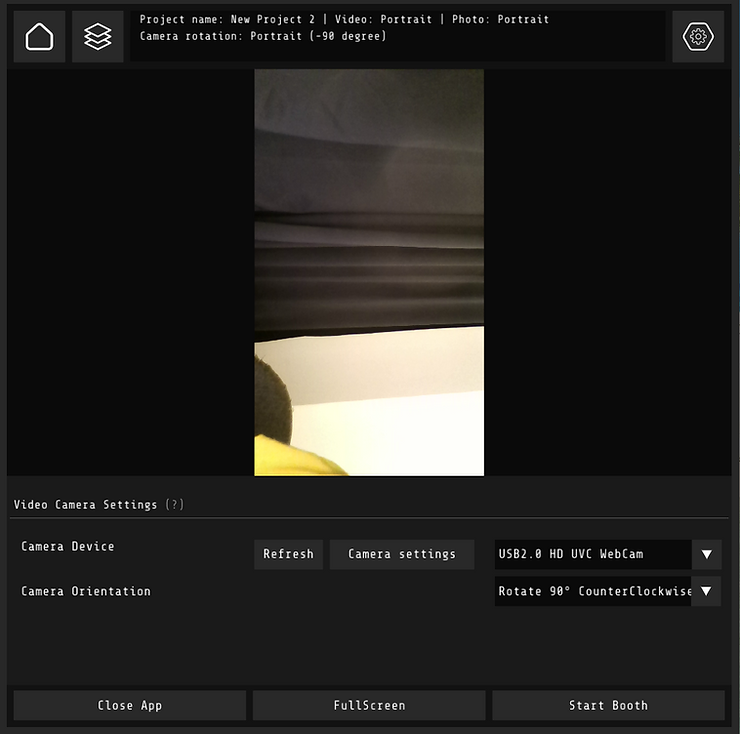Expand the Camera Orientation dropdown arrow
Screen dimensions: 740x734
pyautogui.click(x=706, y=591)
